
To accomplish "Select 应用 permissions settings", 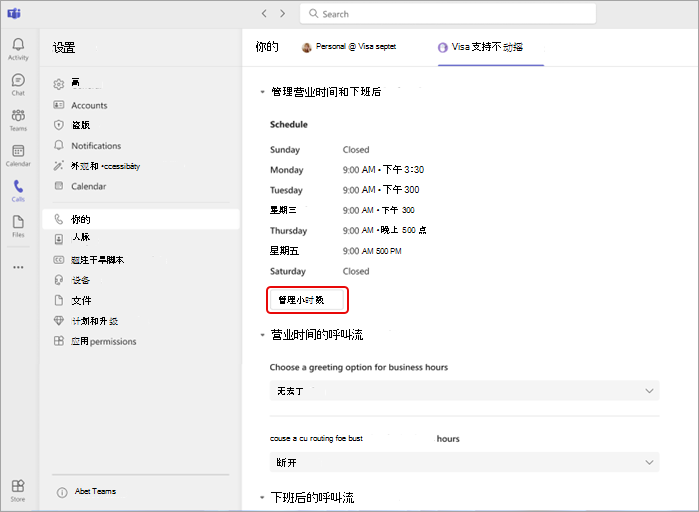I will click(x=104, y=341).
